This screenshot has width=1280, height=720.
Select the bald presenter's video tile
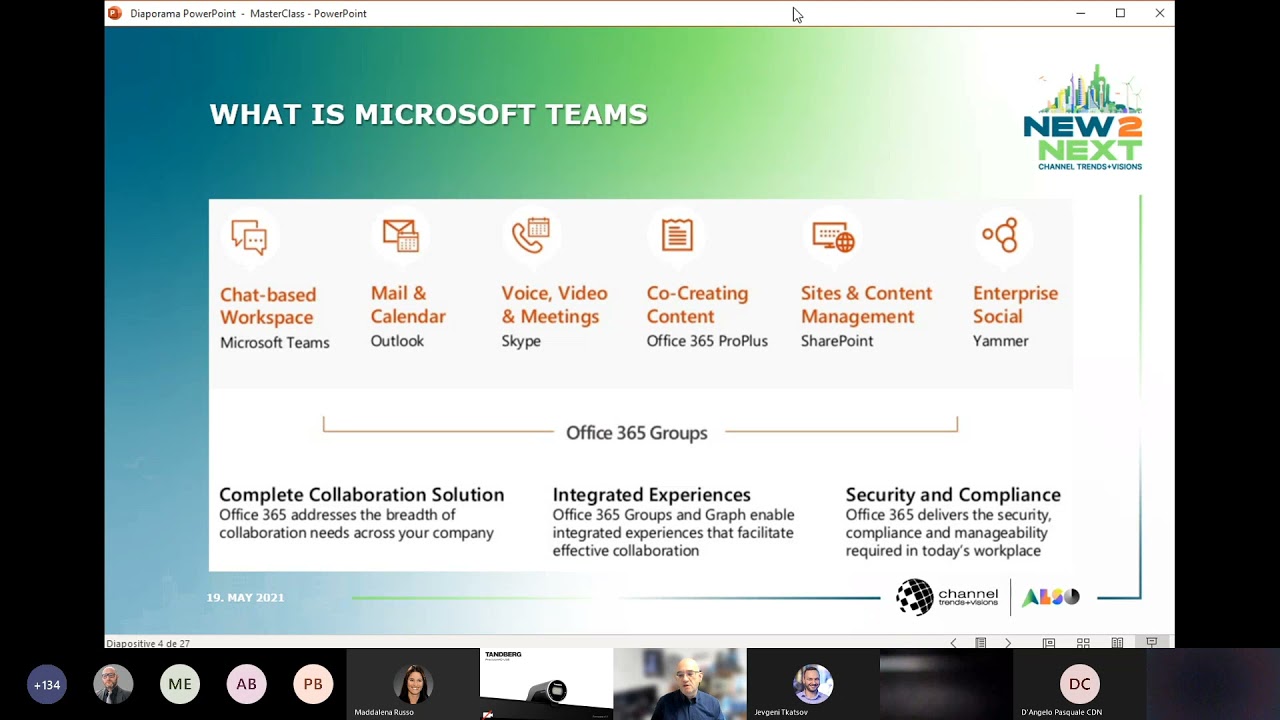pyautogui.click(x=680, y=684)
